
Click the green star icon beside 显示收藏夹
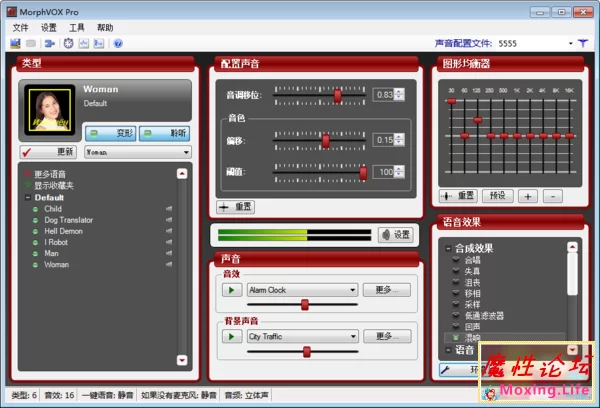28,185
